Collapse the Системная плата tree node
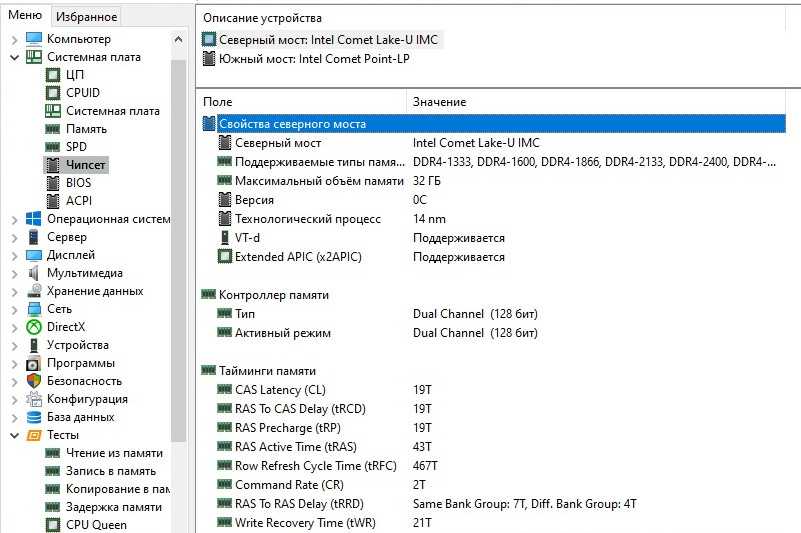The height and width of the screenshot is (533, 801). (14, 57)
